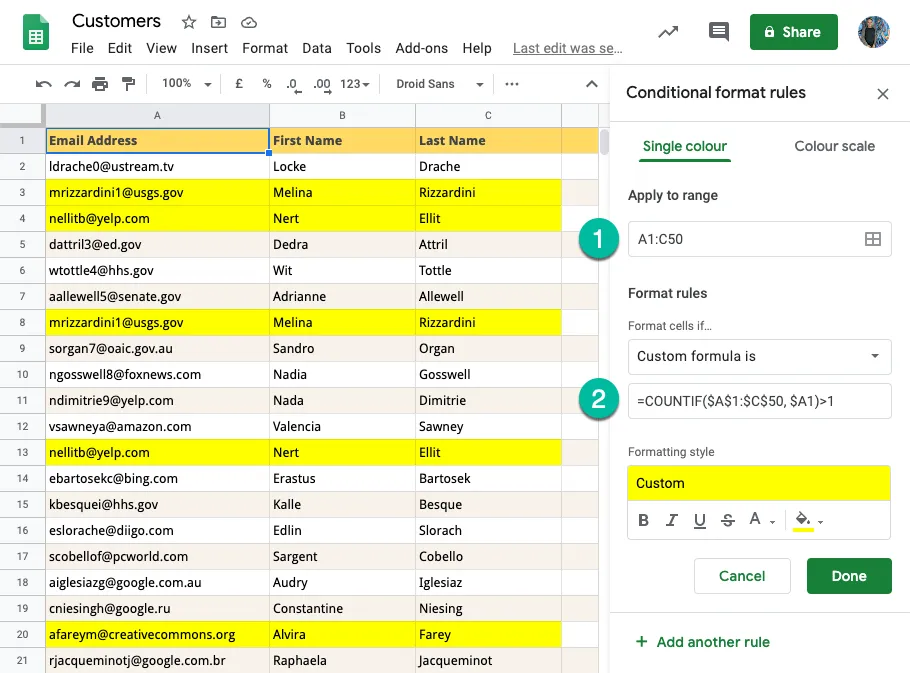The height and width of the screenshot is (673, 910).
Task: Select the Paint format tool
Action: pos(125,84)
